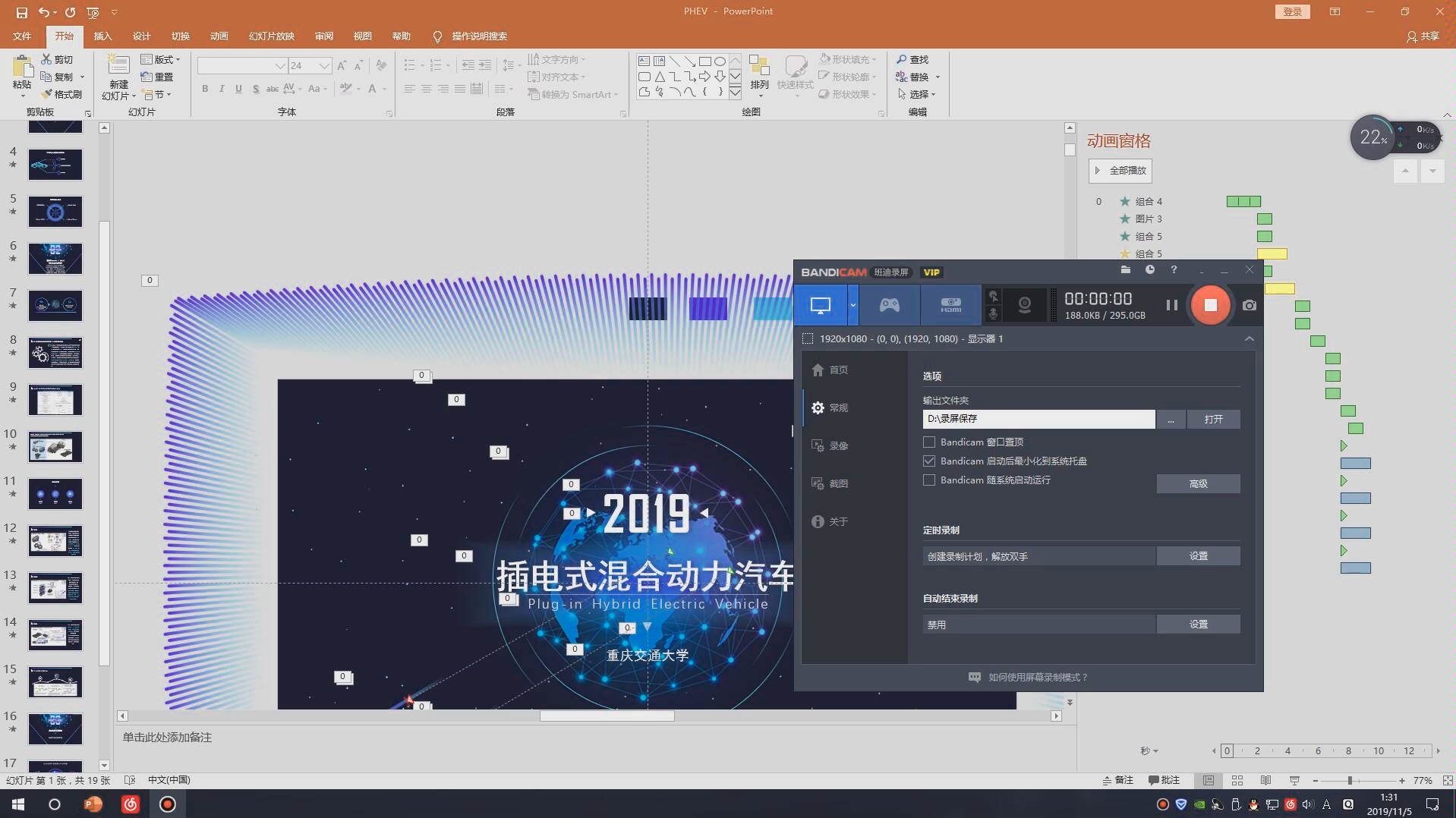Reset slide with 重置 button
The height and width of the screenshot is (818, 1456).
coord(157,77)
